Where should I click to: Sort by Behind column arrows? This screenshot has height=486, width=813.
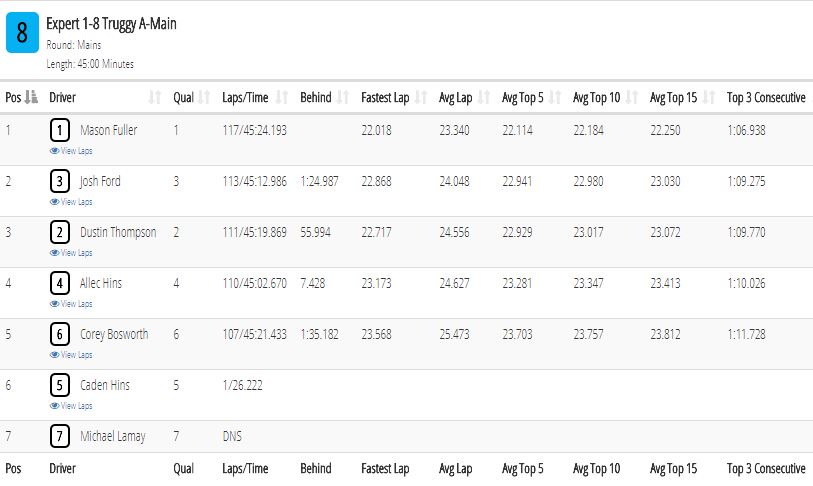(x=343, y=97)
